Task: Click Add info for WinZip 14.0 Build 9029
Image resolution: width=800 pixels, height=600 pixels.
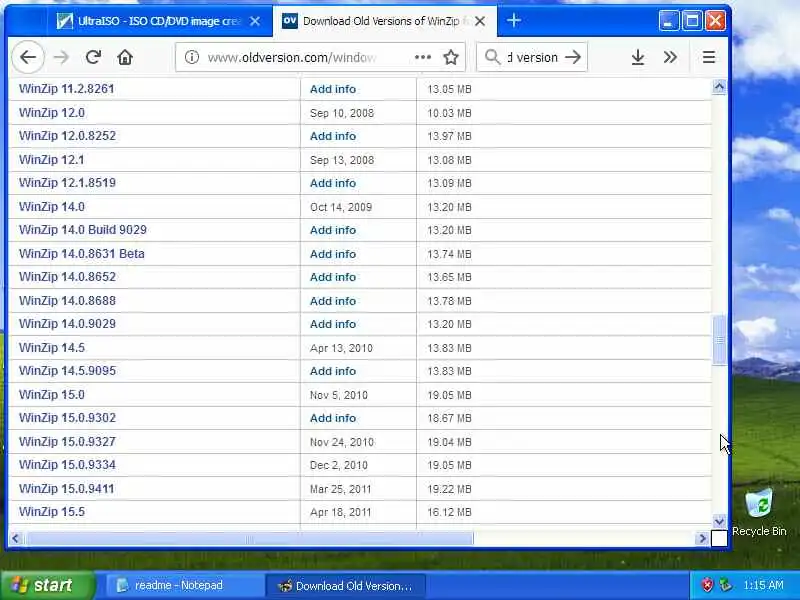Action: pyautogui.click(x=333, y=230)
